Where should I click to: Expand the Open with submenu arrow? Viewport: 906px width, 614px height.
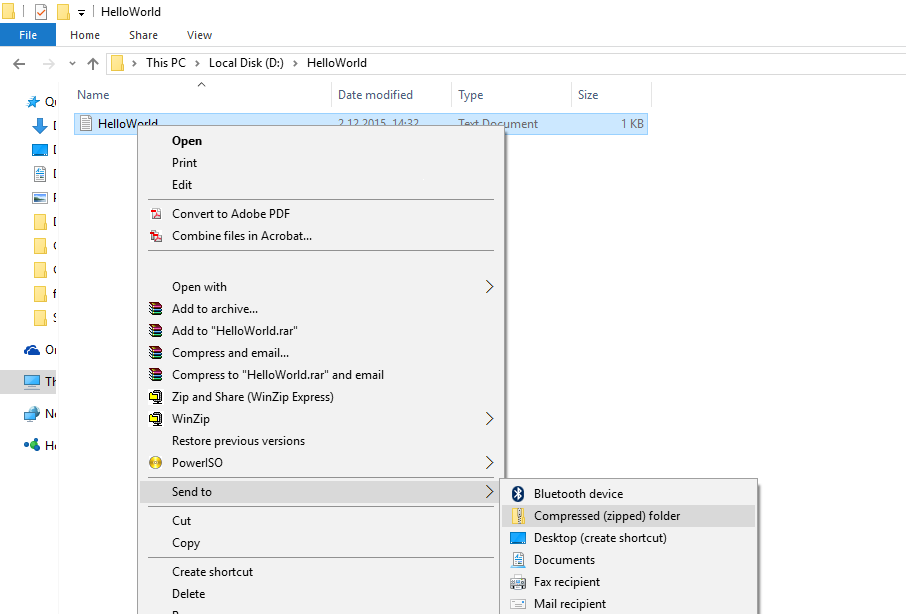coord(489,286)
